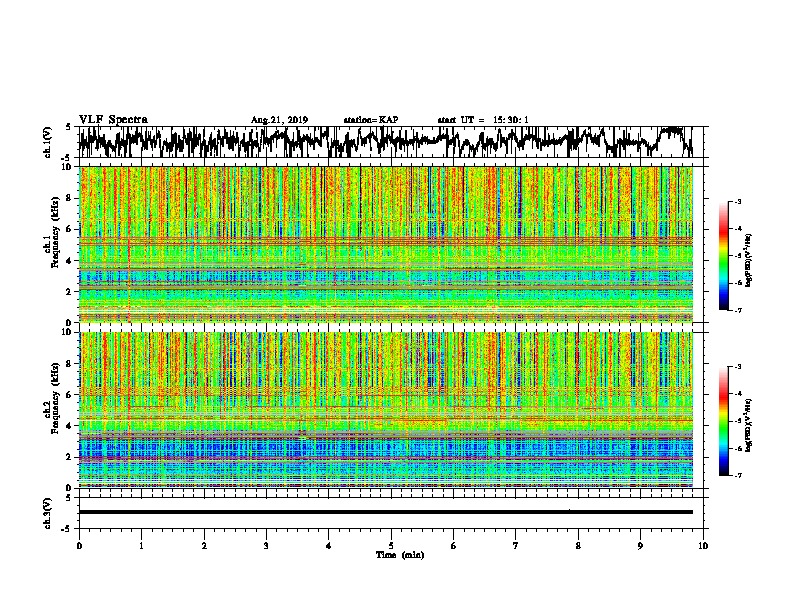Click the ch.2 spectrogram panel
The width and height of the screenshot is (792, 612).
click(386, 410)
